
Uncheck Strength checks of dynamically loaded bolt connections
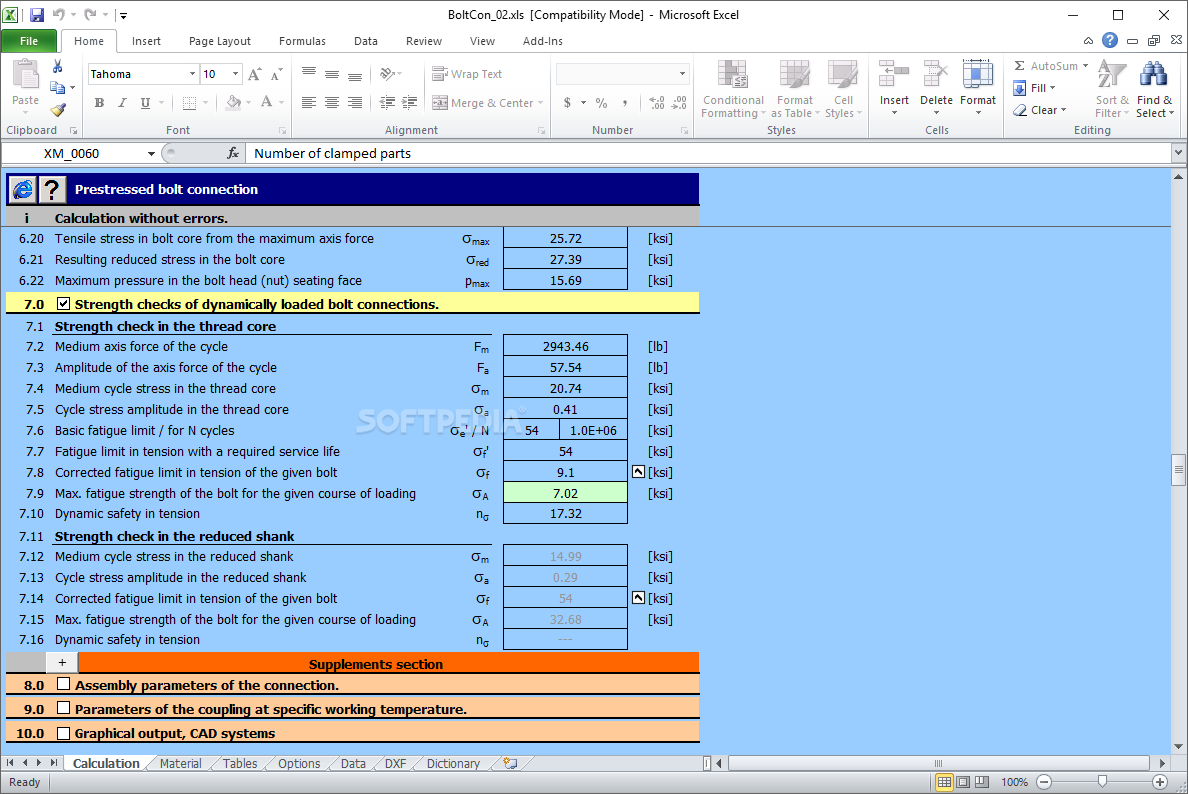pos(64,304)
